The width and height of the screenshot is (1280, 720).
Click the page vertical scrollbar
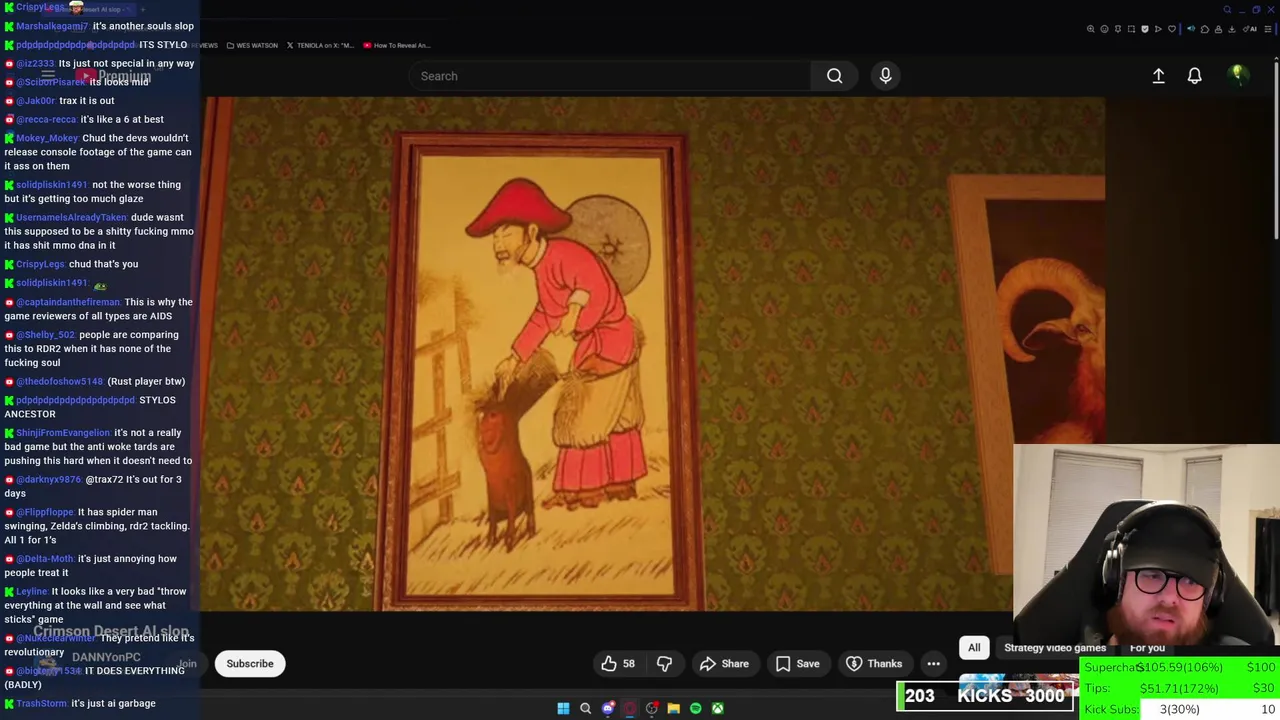[x=1276, y=150]
